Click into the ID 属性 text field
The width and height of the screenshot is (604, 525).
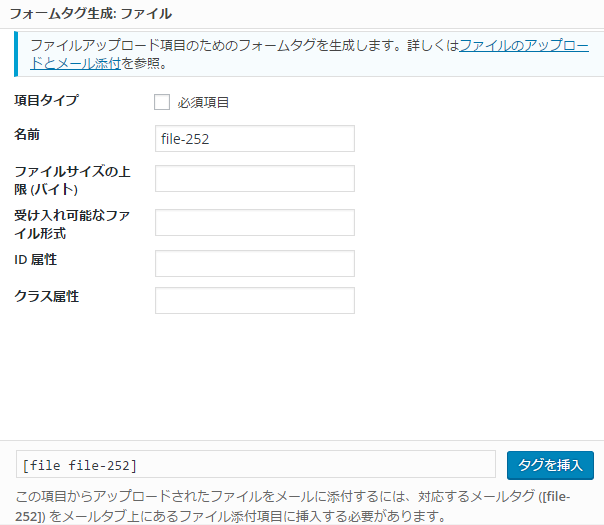tap(255, 263)
